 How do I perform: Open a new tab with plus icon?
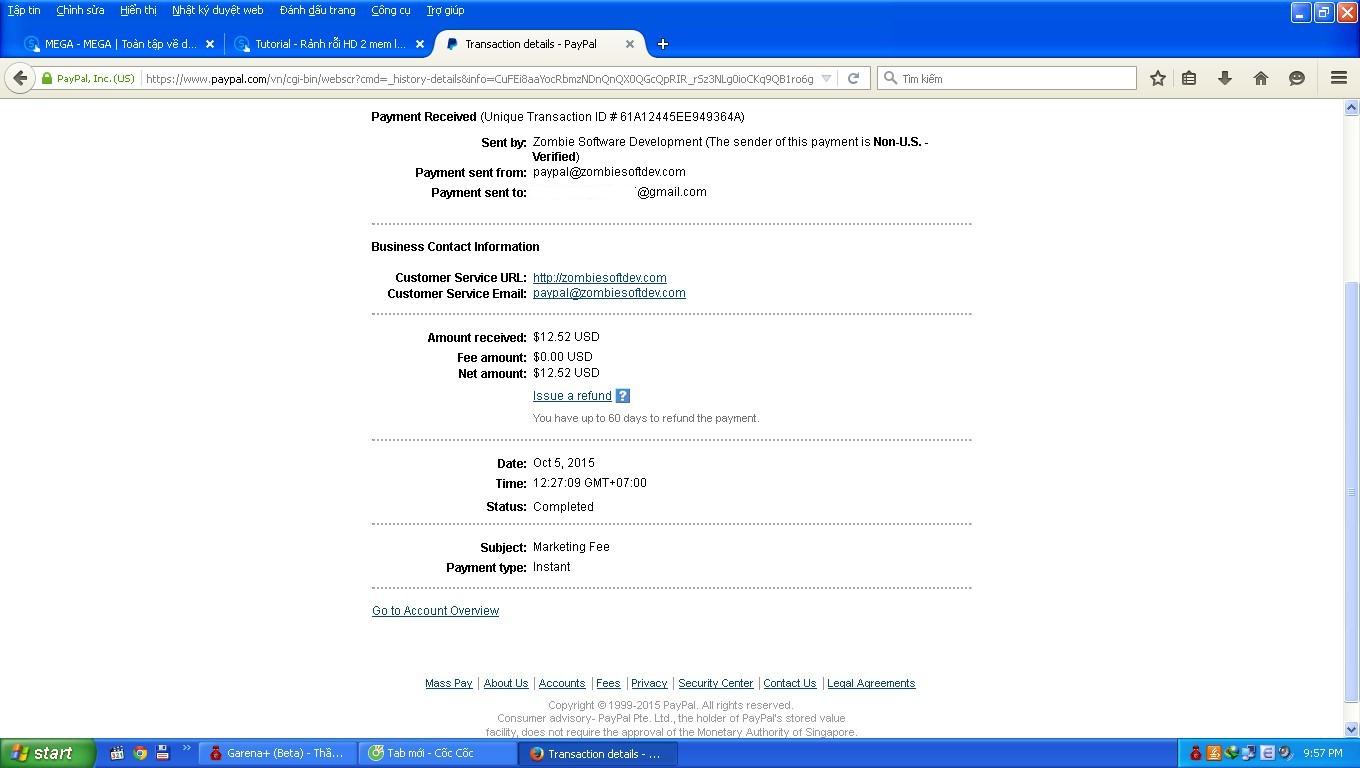[662, 44]
